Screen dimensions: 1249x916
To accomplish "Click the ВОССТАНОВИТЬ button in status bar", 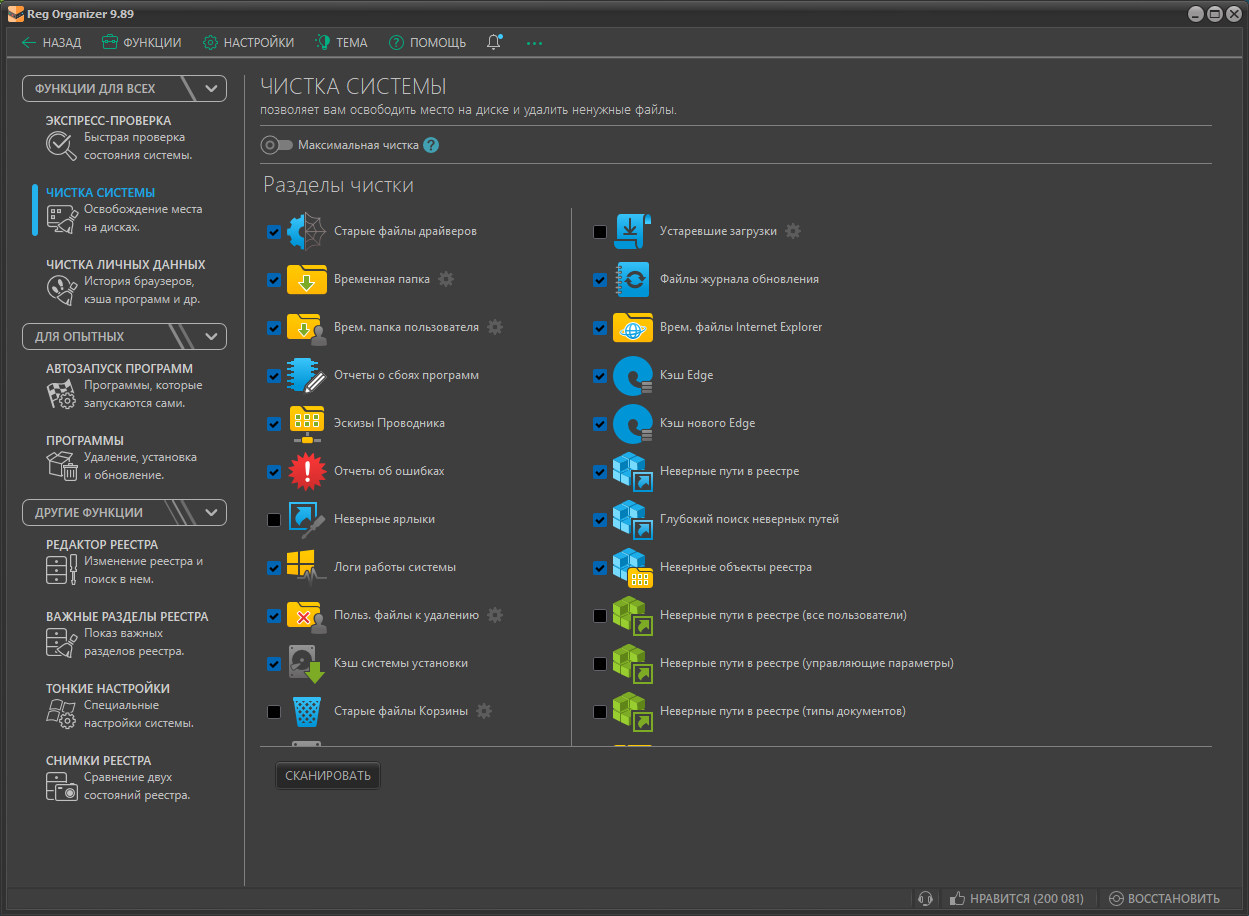I will [1164, 898].
